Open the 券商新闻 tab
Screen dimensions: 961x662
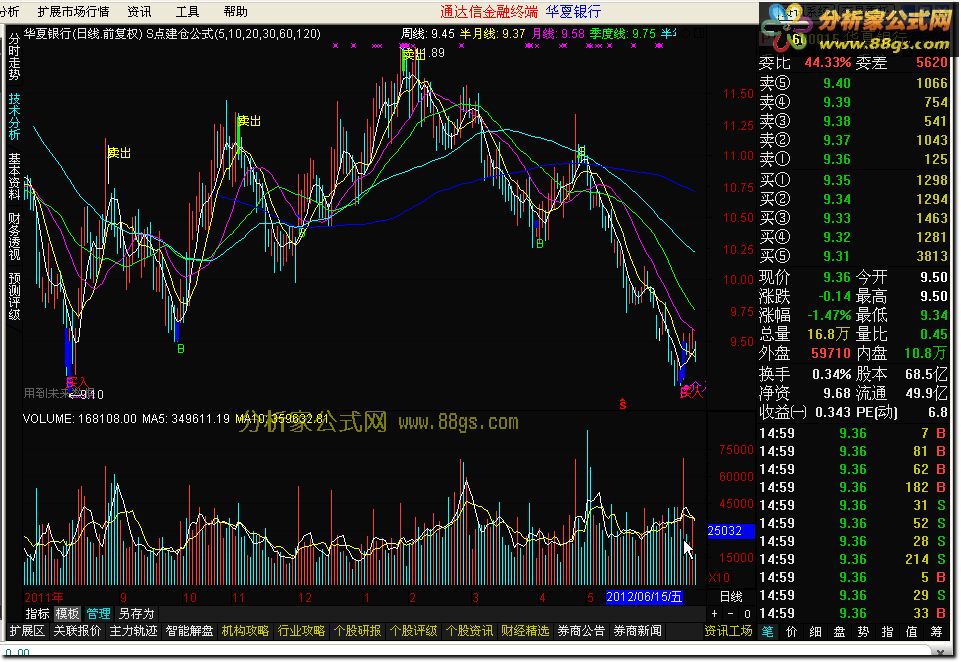tap(637, 631)
